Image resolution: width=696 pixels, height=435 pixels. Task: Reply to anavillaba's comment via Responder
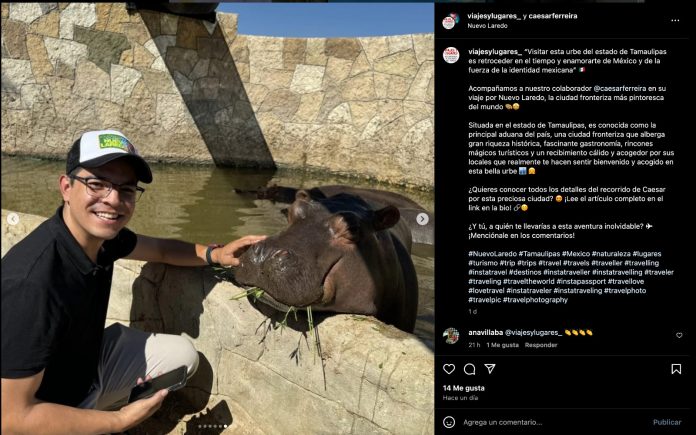541,345
